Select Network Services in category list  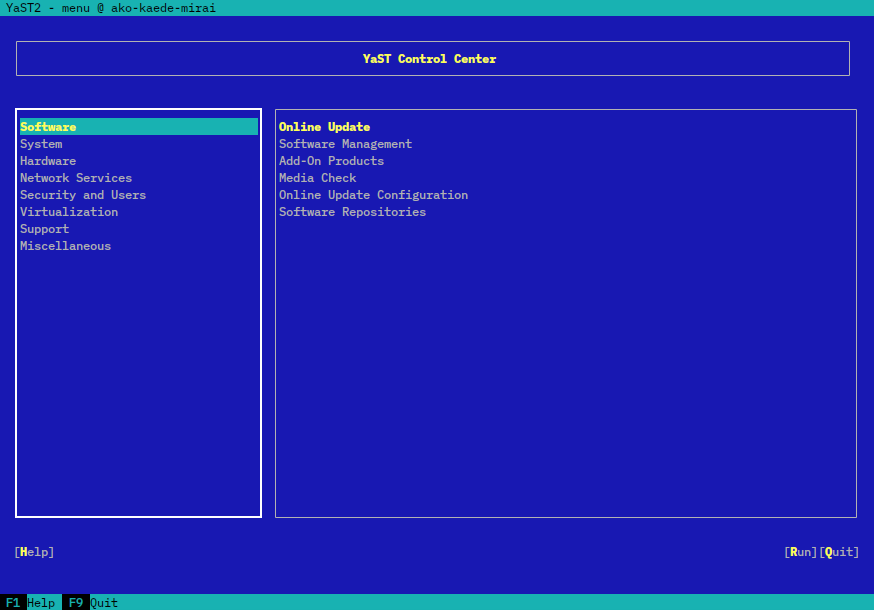coord(76,178)
